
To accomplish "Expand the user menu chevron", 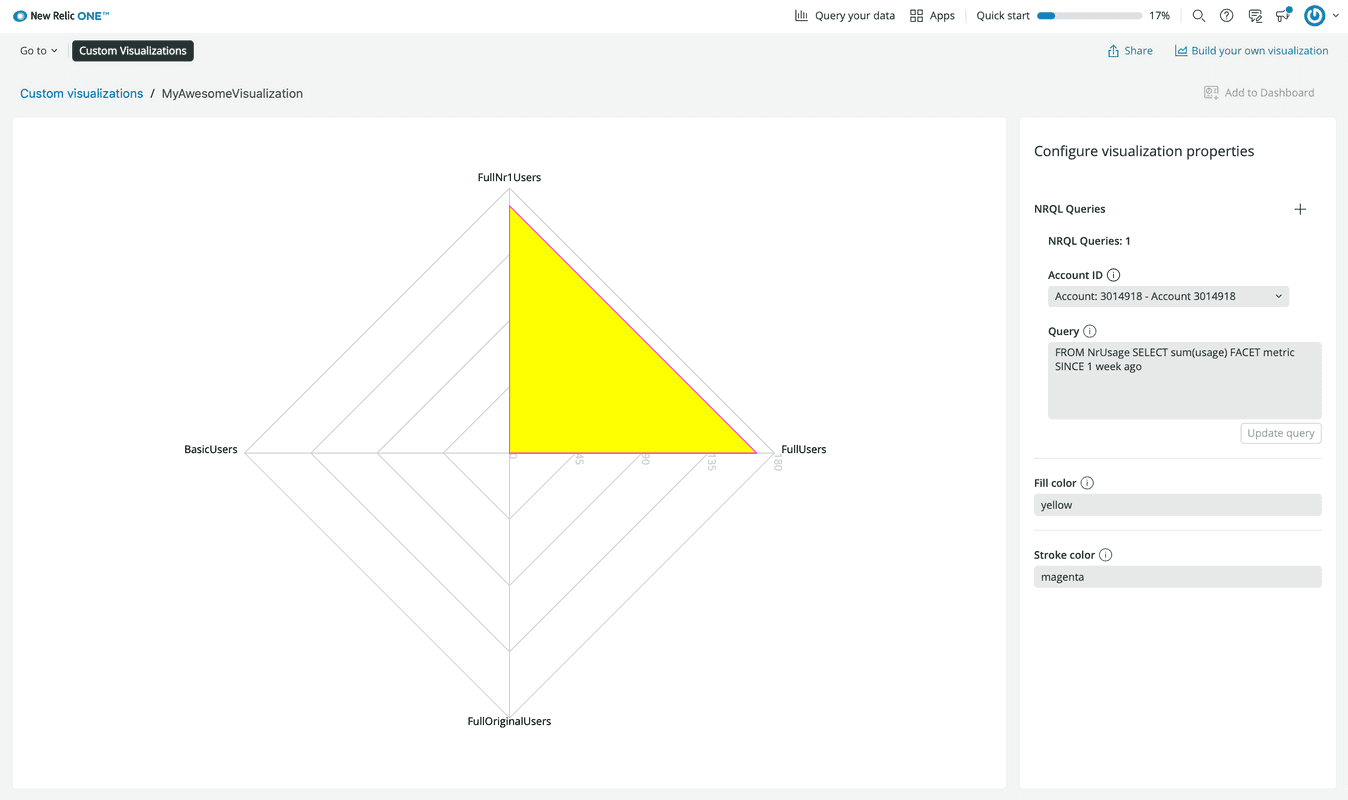I will [1336, 16].
